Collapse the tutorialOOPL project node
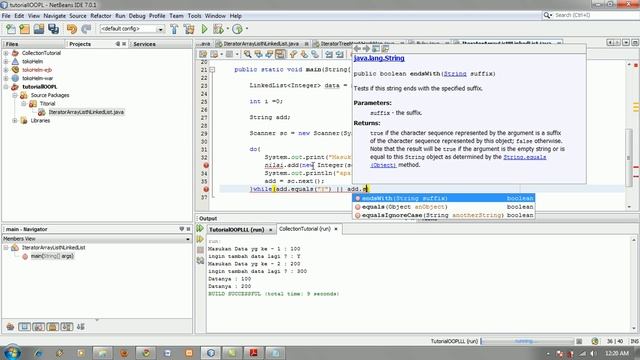The height and width of the screenshot is (360, 640). [6, 87]
